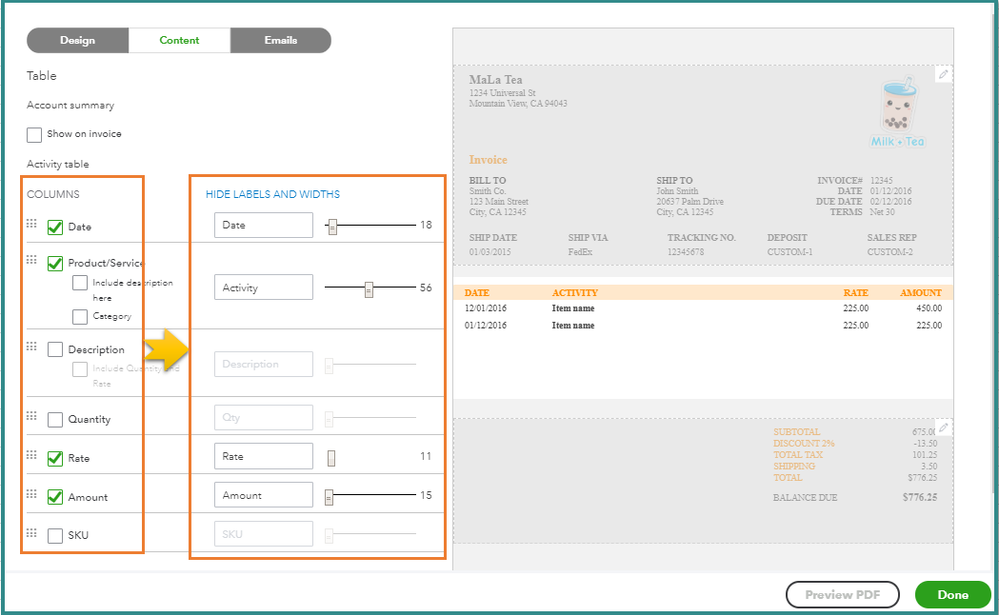Click the green Done button
The image size is (999, 615).
tap(952, 595)
